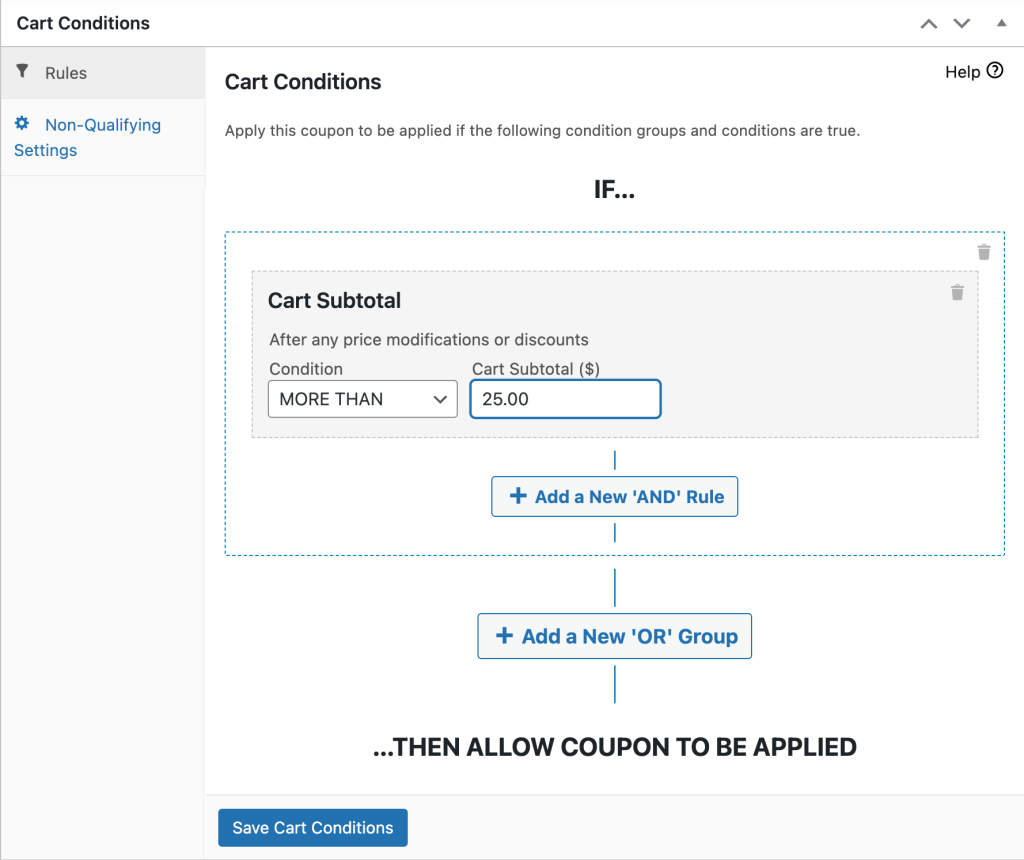Switch to the Non-Qualifying Settings tab

pos(103,137)
